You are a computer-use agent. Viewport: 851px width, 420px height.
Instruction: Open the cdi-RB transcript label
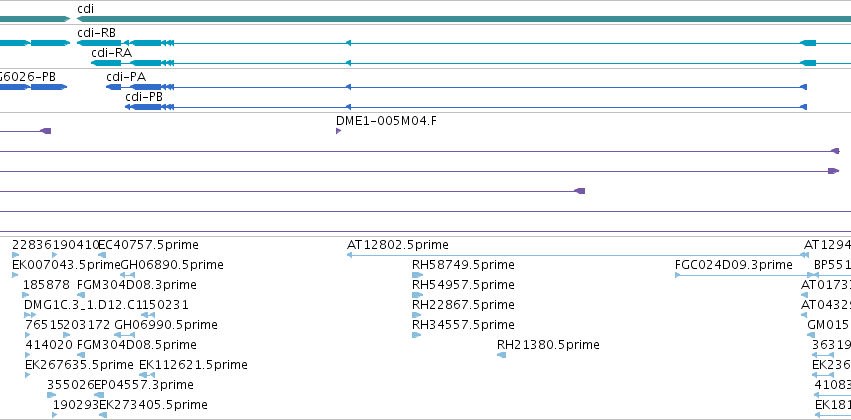[x=97, y=33]
